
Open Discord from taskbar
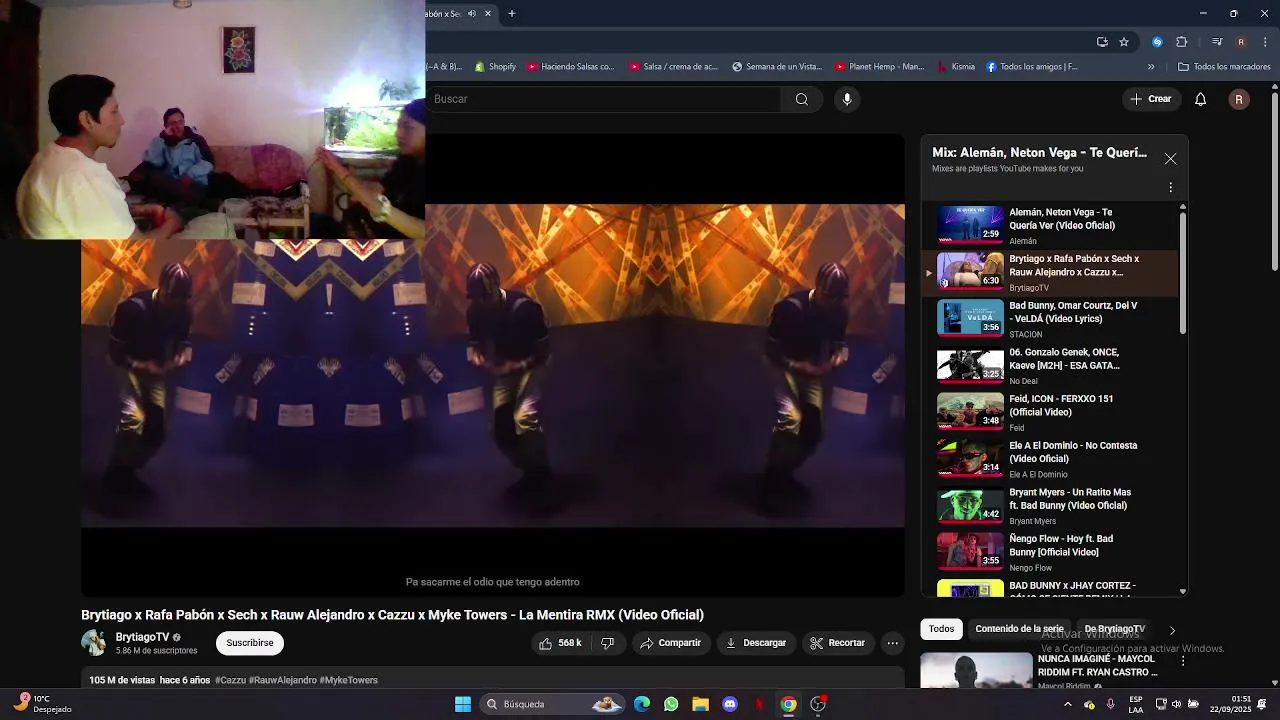730,704
